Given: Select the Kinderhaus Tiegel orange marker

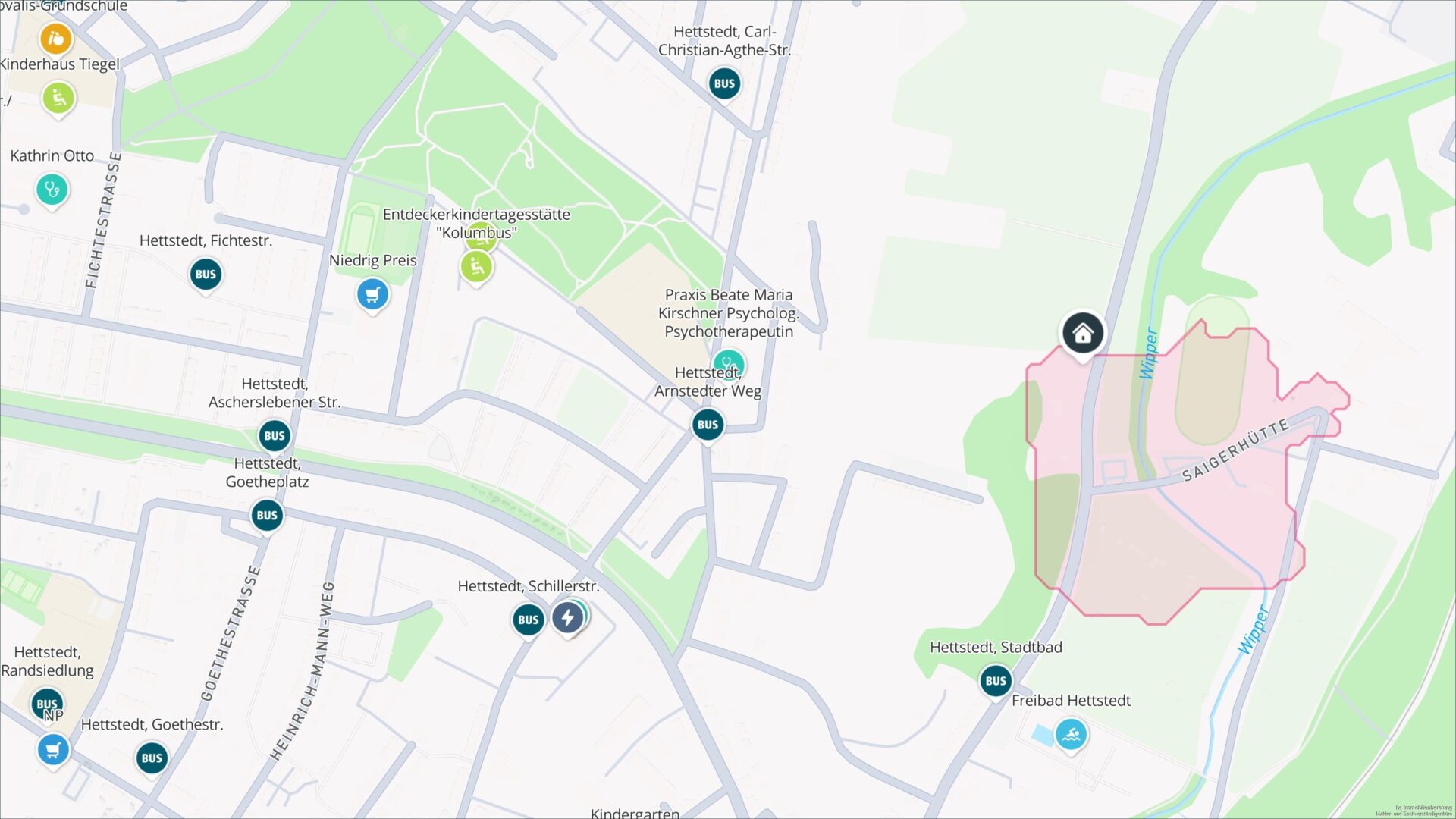Looking at the screenshot, I should coord(56,39).
